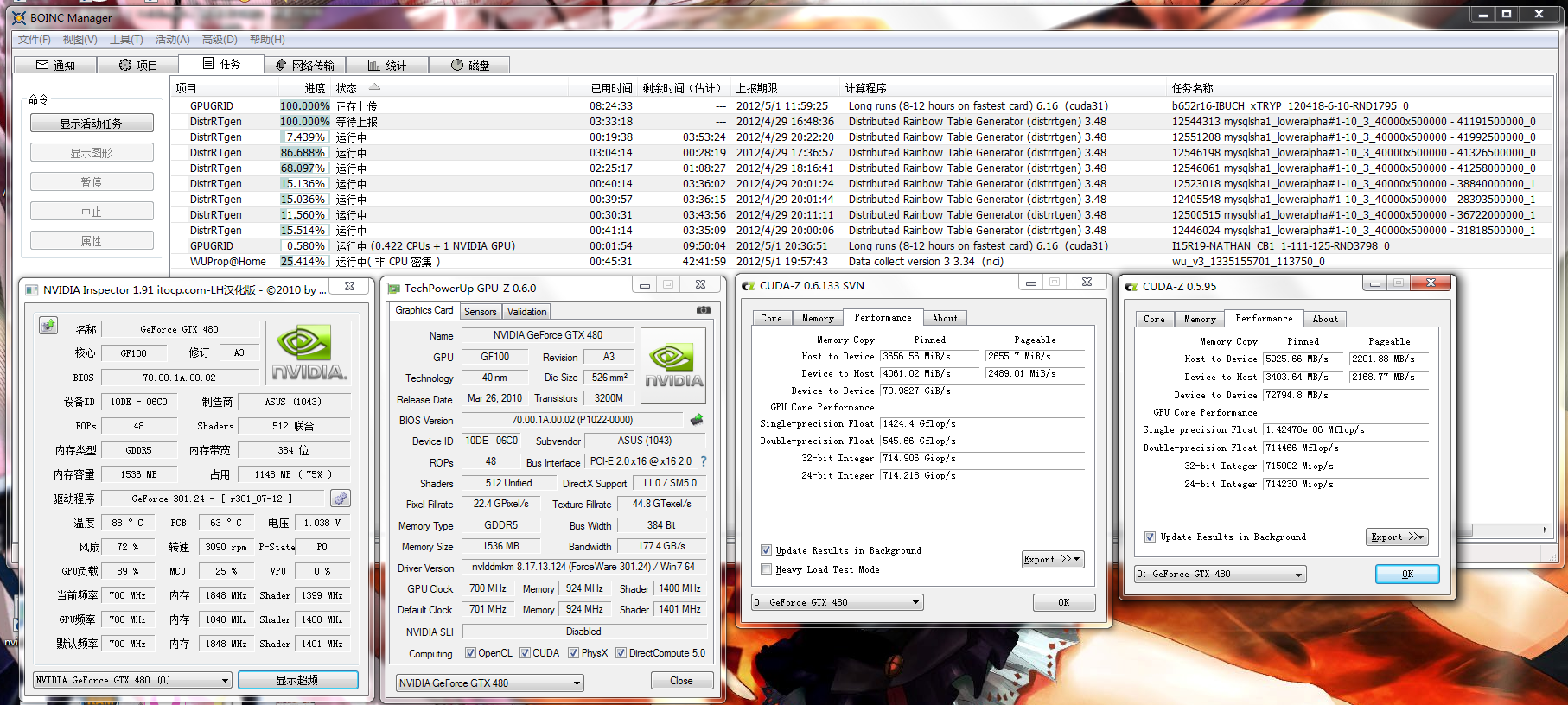Open the 帮助(H) menu
This screenshot has height=705, width=1568.
[x=267, y=40]
